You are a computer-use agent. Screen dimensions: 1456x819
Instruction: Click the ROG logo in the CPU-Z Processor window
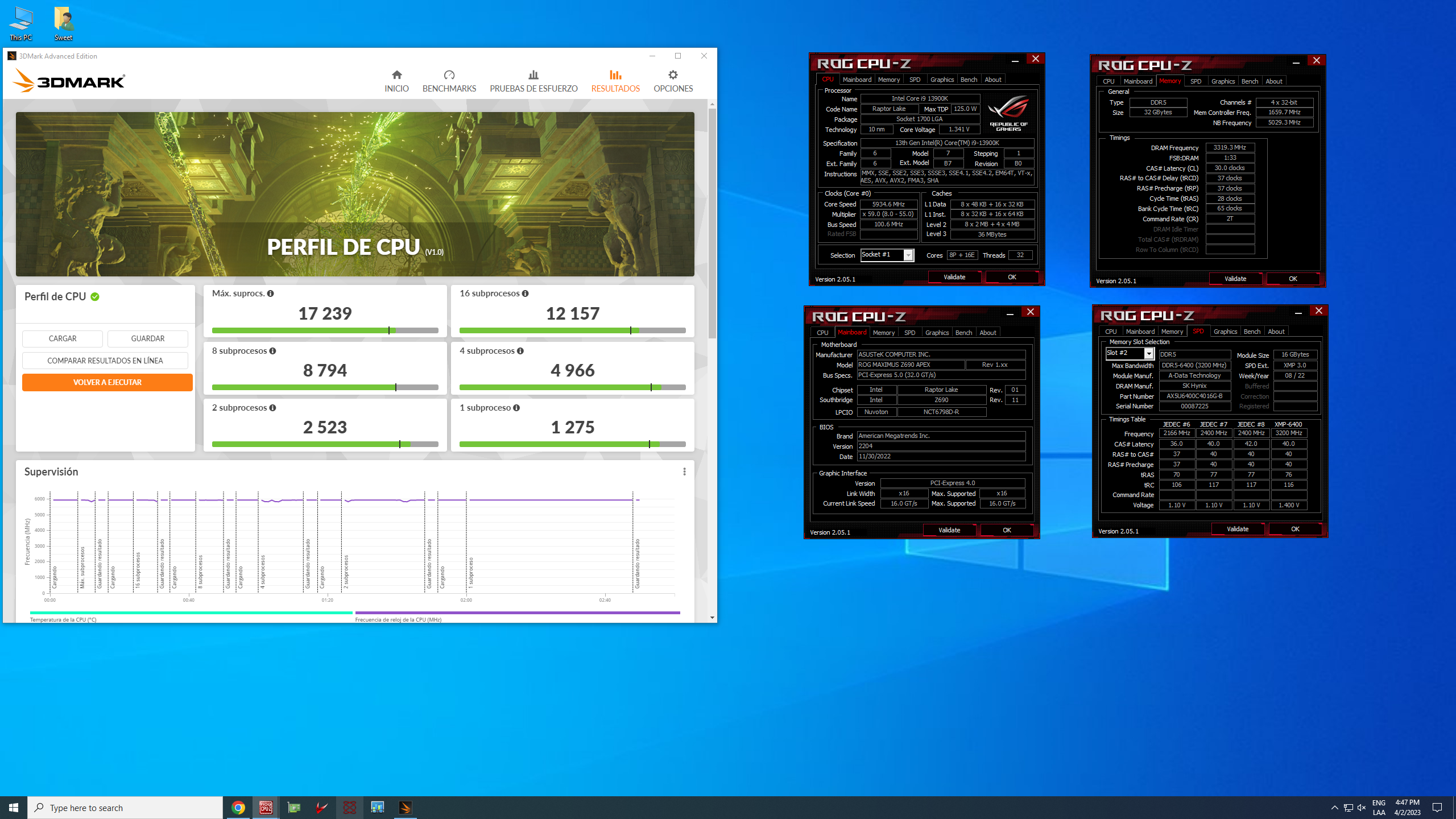(x=1008, y=114)
